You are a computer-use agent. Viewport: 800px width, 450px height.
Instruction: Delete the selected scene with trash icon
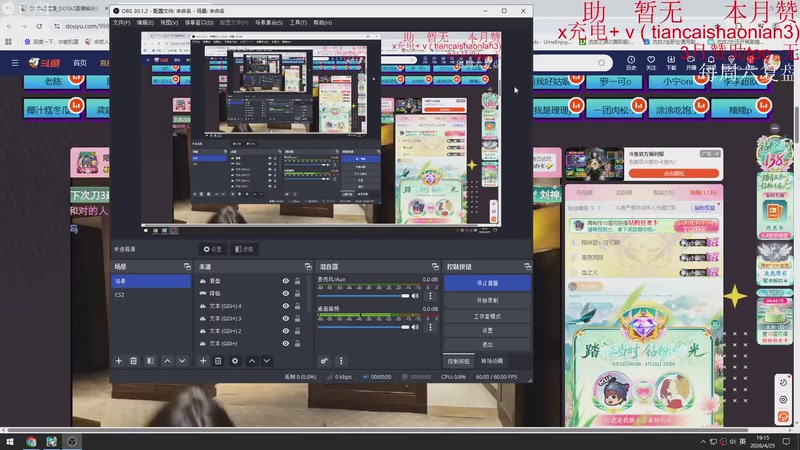pyautogui.click(x=133, y=361)
